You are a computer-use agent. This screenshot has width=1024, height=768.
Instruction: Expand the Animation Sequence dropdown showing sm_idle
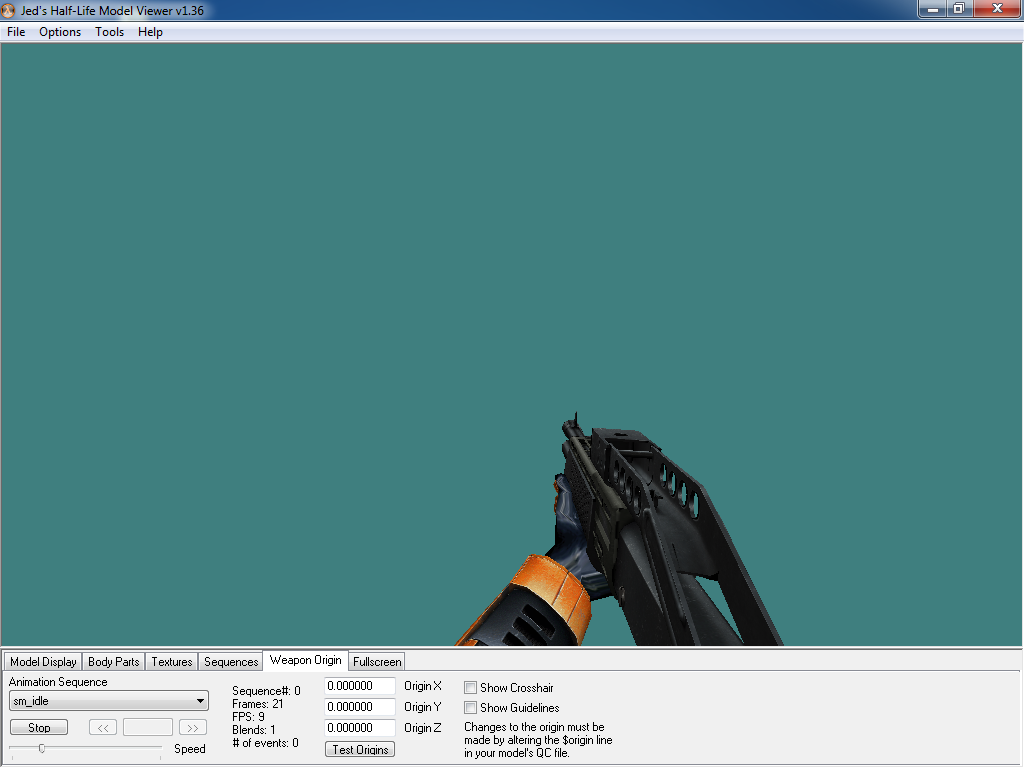coord(108,701)
